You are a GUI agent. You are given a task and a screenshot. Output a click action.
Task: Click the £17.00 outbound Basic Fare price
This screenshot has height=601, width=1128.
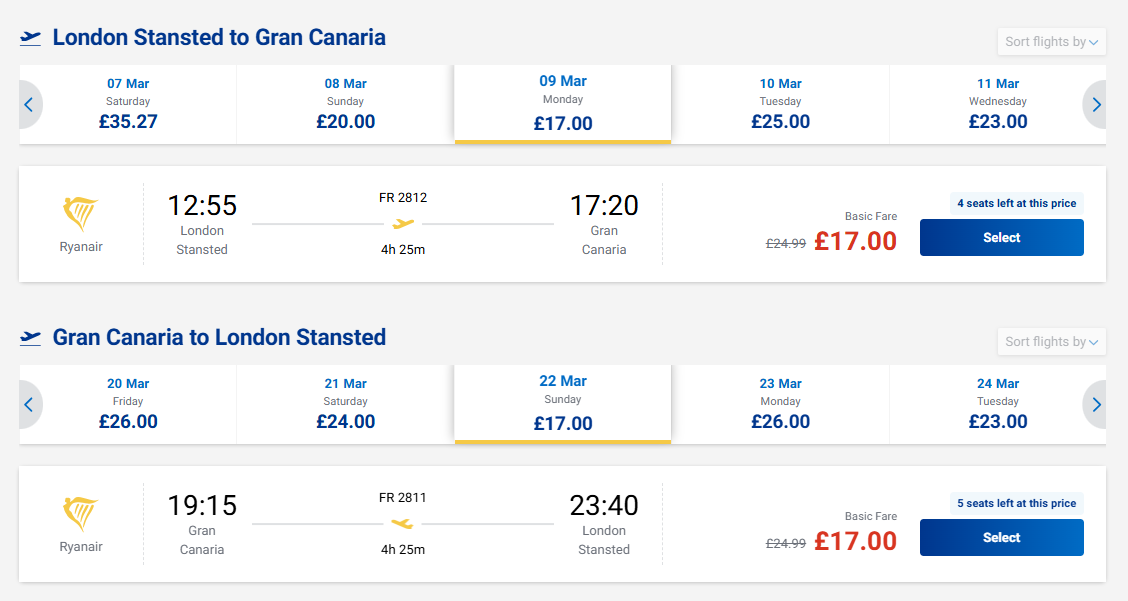pyautogui.click(x=855, y=241)
